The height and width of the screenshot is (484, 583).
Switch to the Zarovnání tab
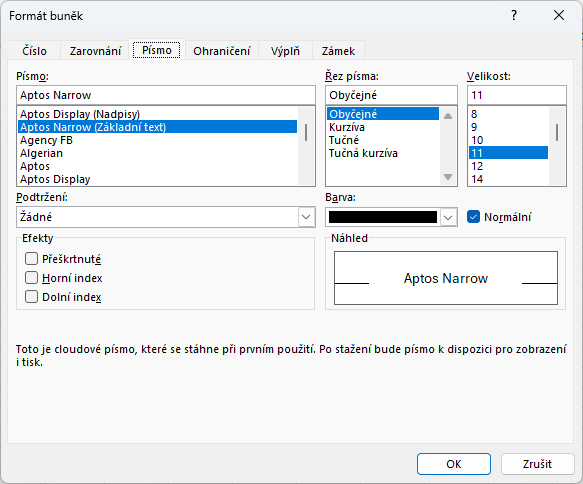click(95, 51)
